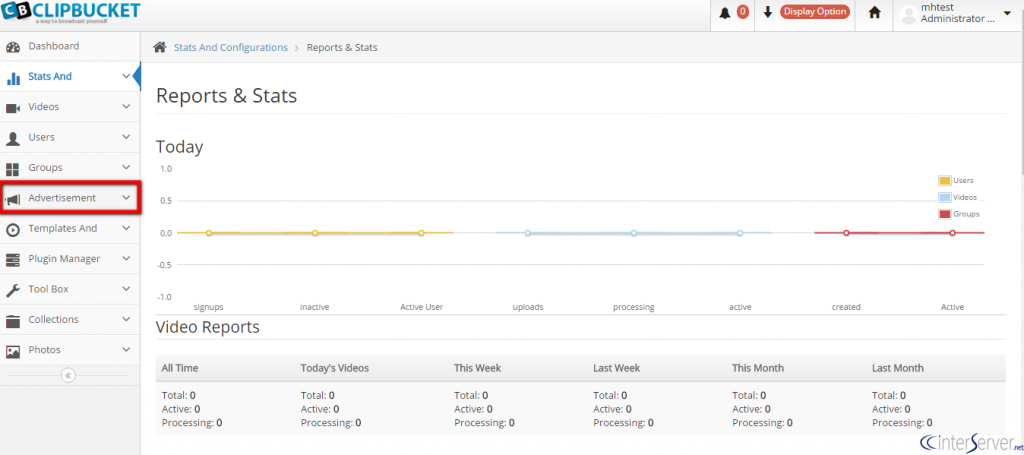The width and height of the screenshot is (1024, 455).
Task: Open Templates And sidebar item
Action: pyautogui.click(x=70, y=228)
